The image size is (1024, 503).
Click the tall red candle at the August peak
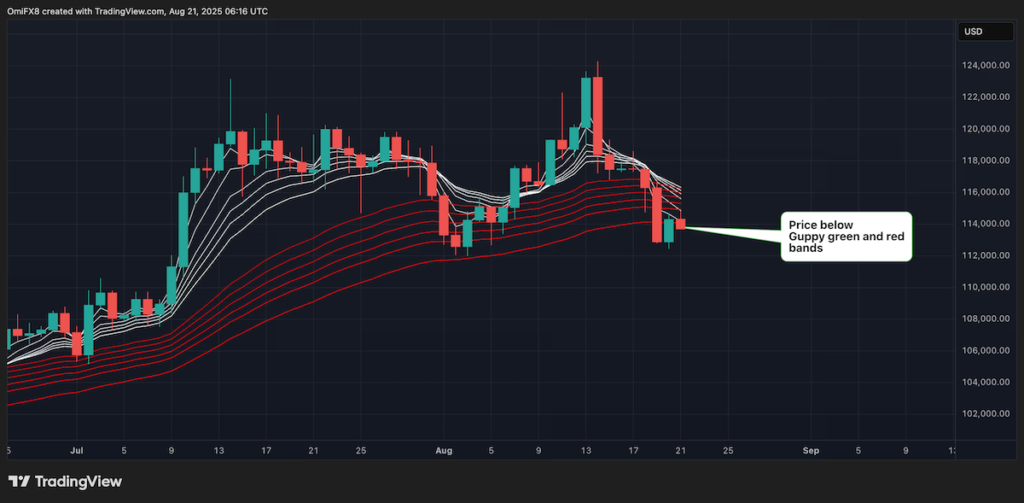point(597,115)
